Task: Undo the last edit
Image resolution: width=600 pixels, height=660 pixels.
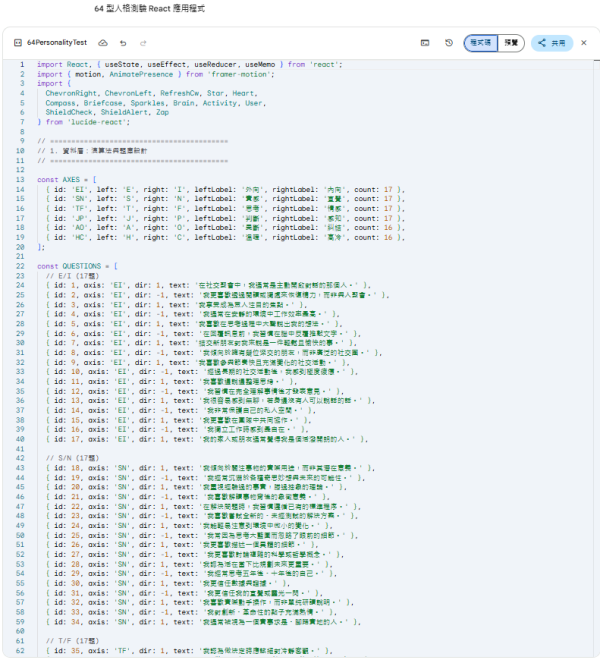Action: click(x=122, y=44)
